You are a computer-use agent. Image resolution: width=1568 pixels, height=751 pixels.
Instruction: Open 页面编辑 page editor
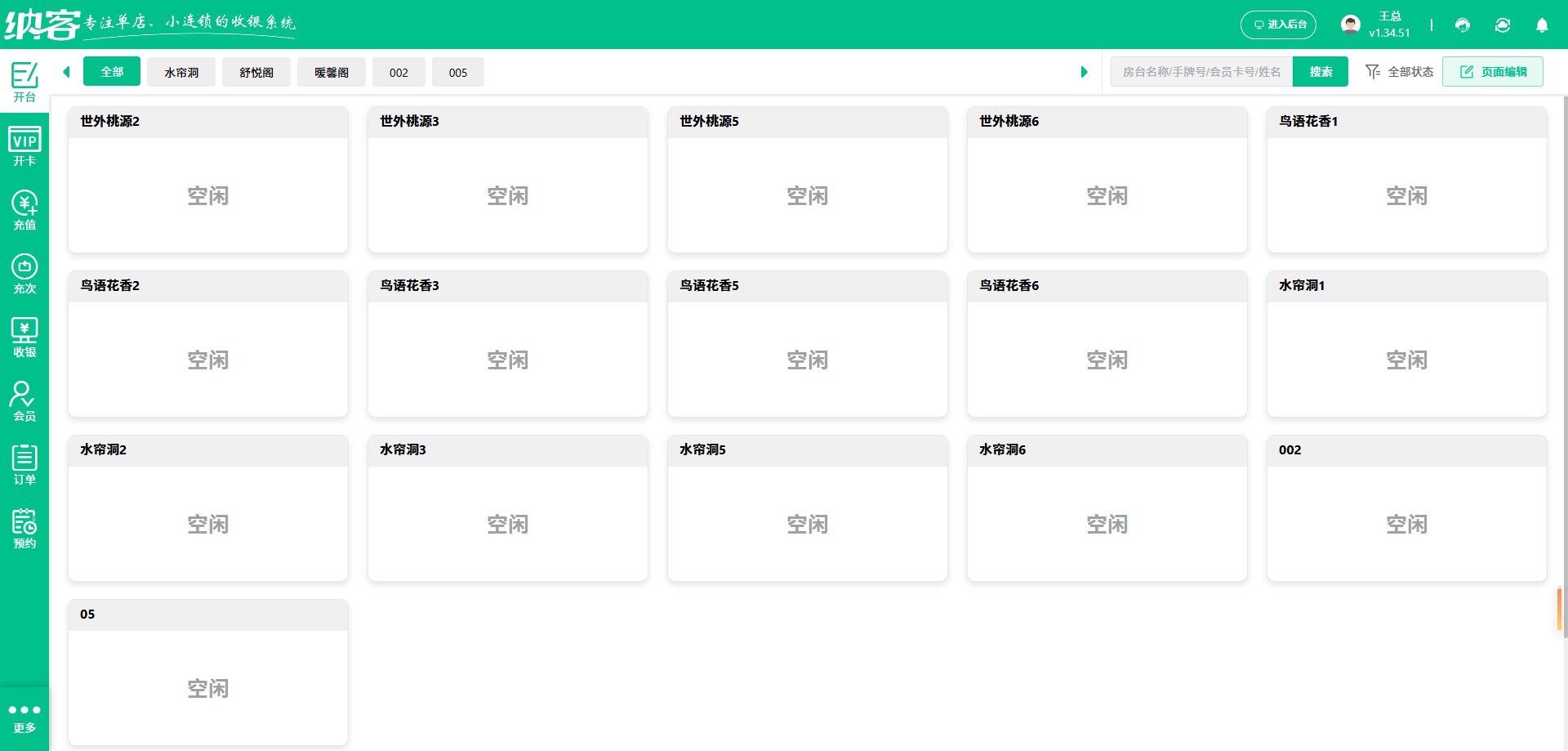tap(1493, 71)
